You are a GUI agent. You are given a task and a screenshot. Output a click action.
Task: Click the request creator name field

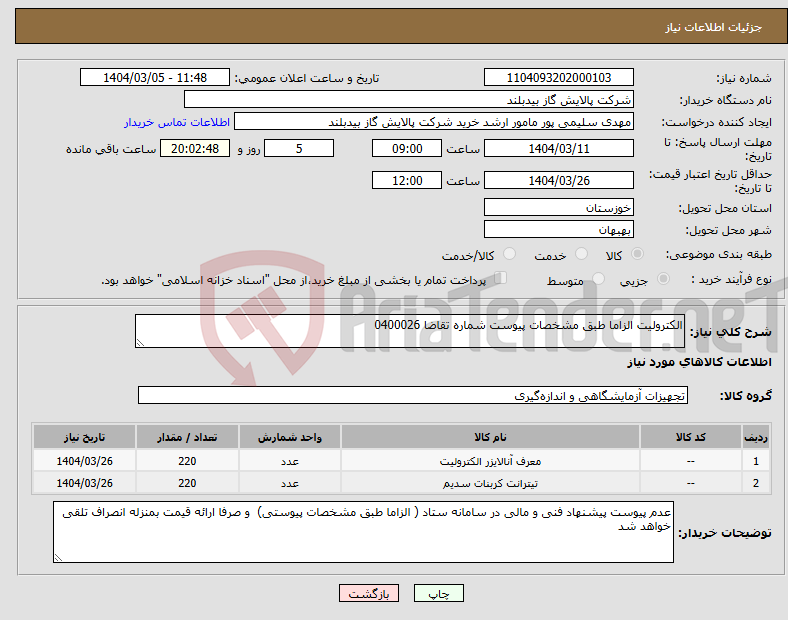(x=434, y=122)
